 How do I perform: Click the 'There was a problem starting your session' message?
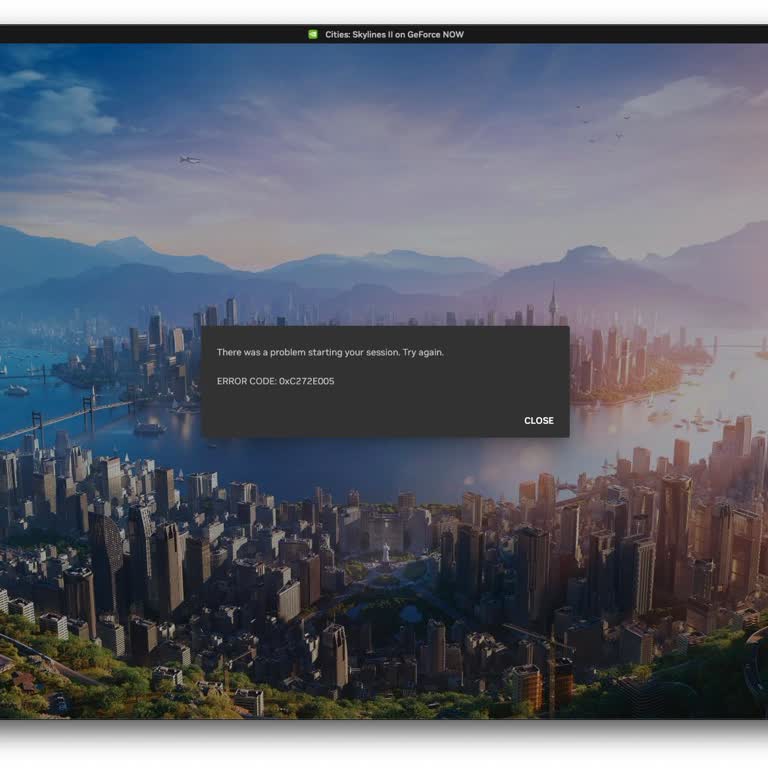(x=330, y=352)
